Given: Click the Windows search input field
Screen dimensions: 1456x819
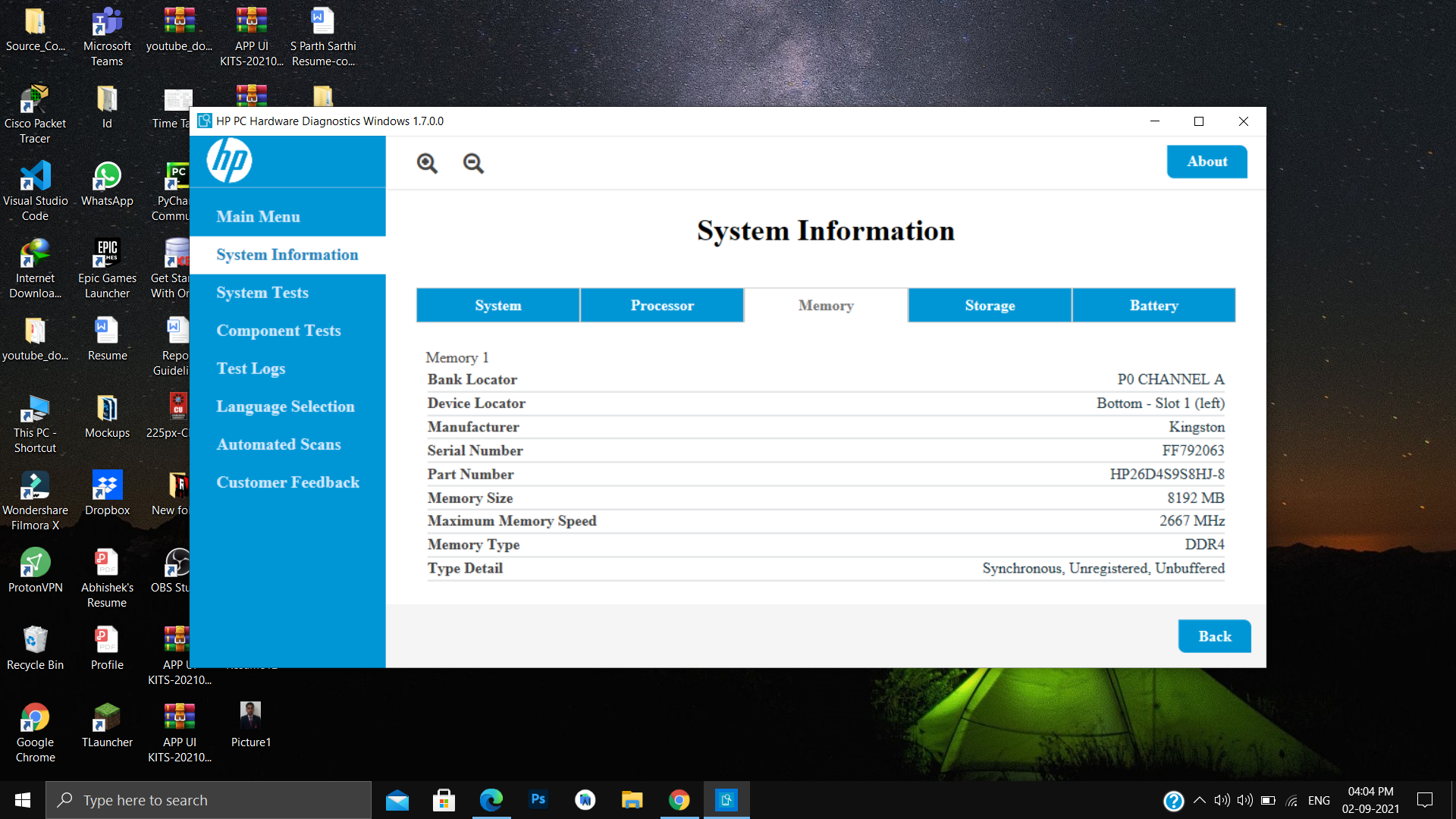Looking at the screenshot, I should [209, 799].
